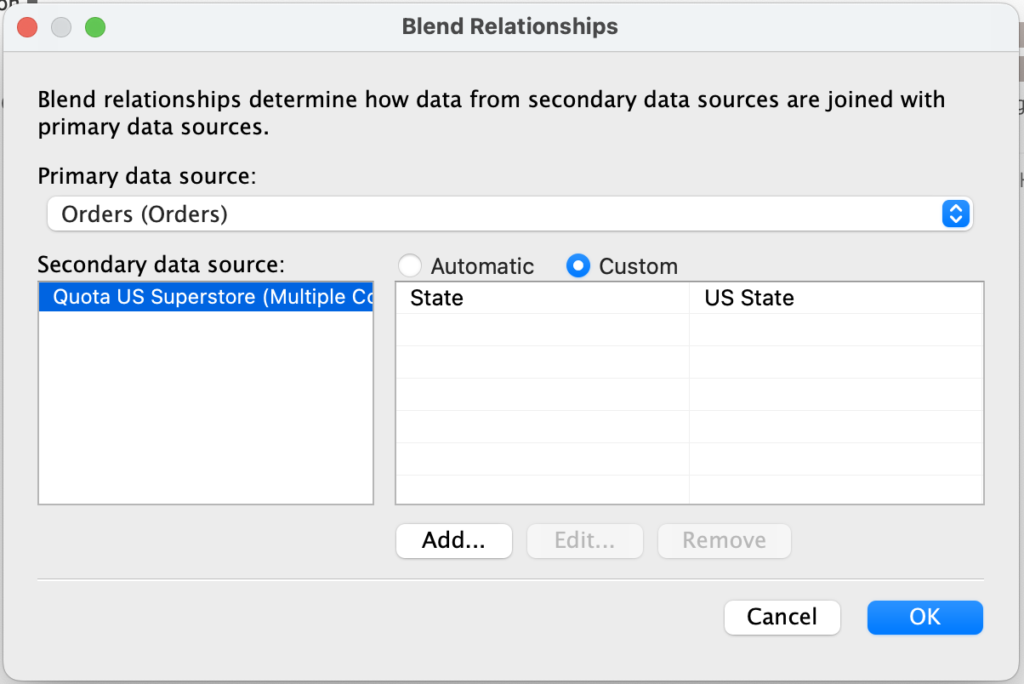This screenshot has width=1024, height=684.
Task: Click the empty row directly below State
Action: click(x=542, y=330)
